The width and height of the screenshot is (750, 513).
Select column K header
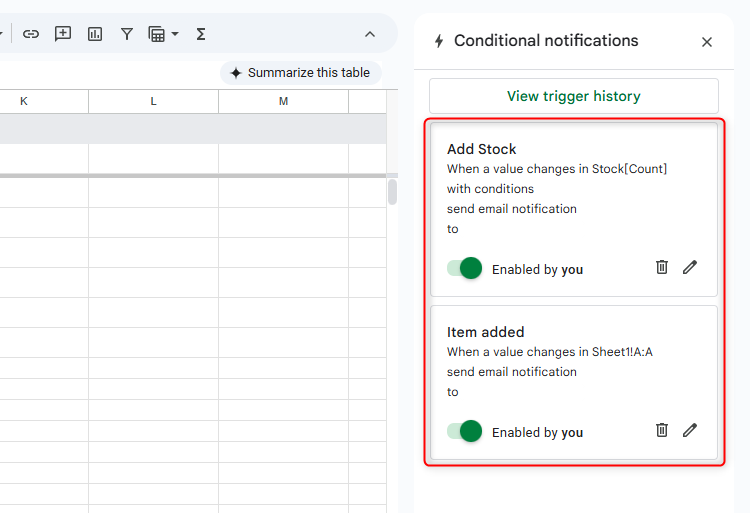point(24,102)
